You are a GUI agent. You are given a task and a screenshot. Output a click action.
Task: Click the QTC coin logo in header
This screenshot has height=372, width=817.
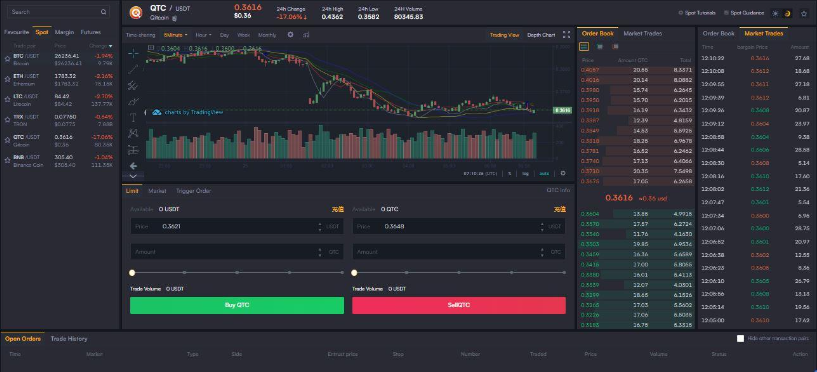[136, 12]
